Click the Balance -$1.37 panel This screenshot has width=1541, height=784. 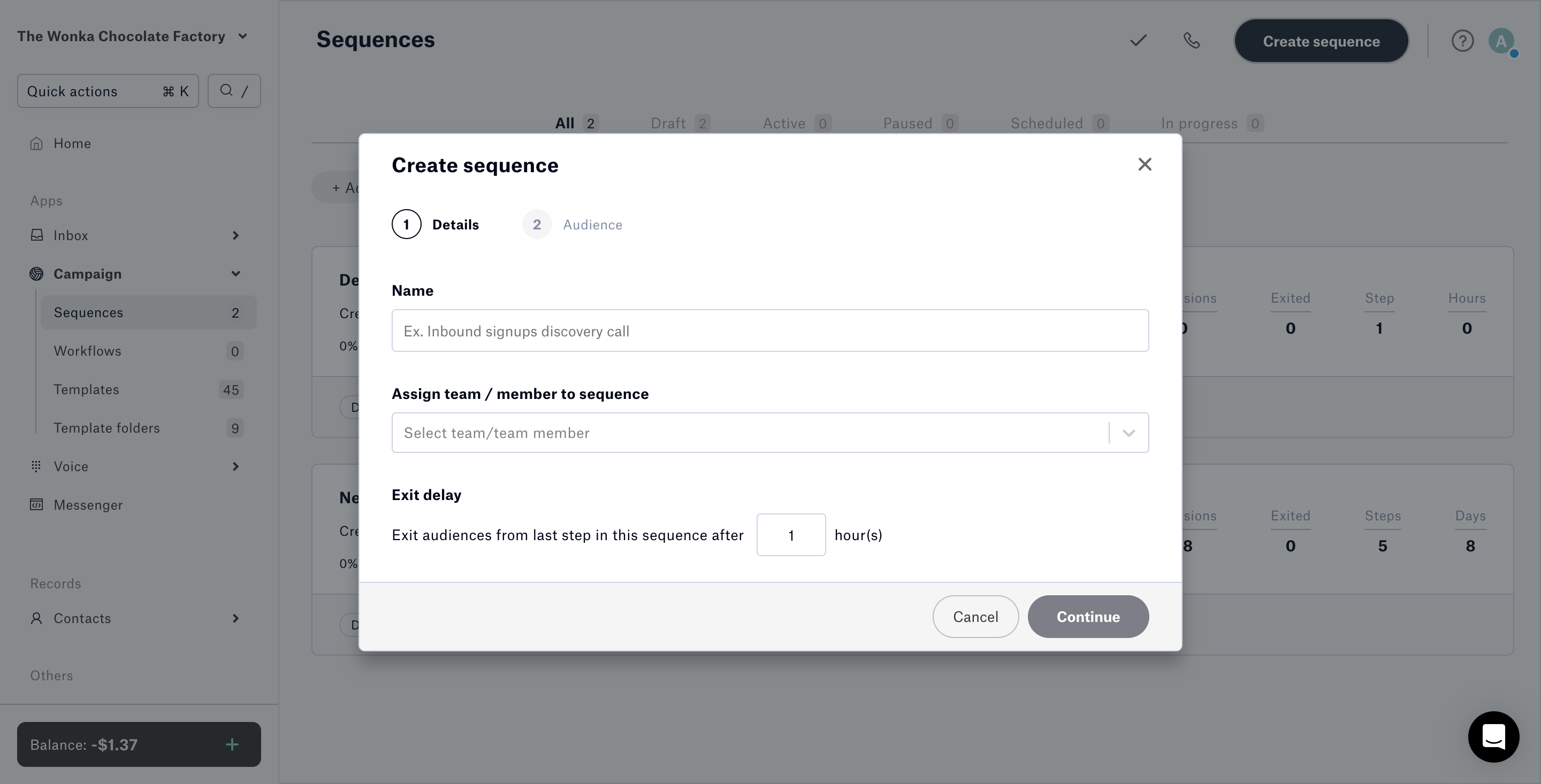[x=139, y=744]
